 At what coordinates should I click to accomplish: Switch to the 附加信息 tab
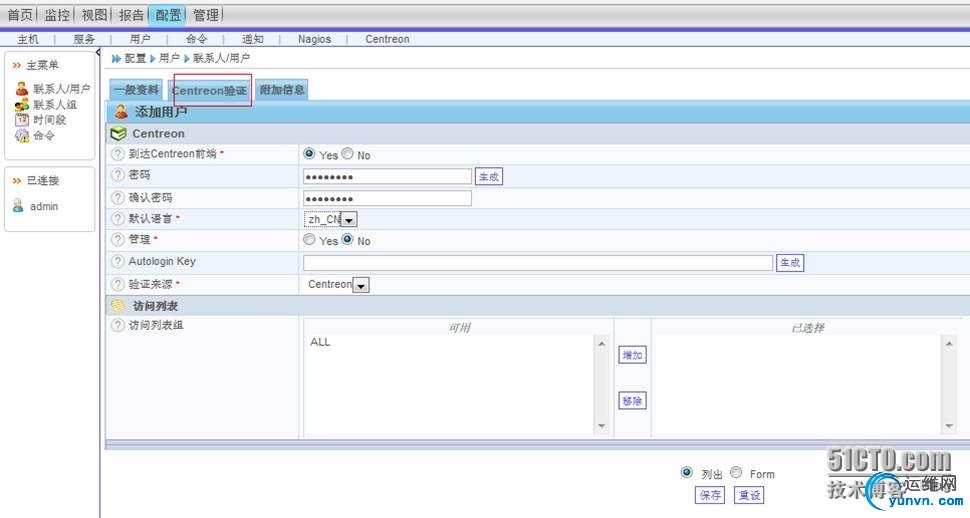pos(281,90)
